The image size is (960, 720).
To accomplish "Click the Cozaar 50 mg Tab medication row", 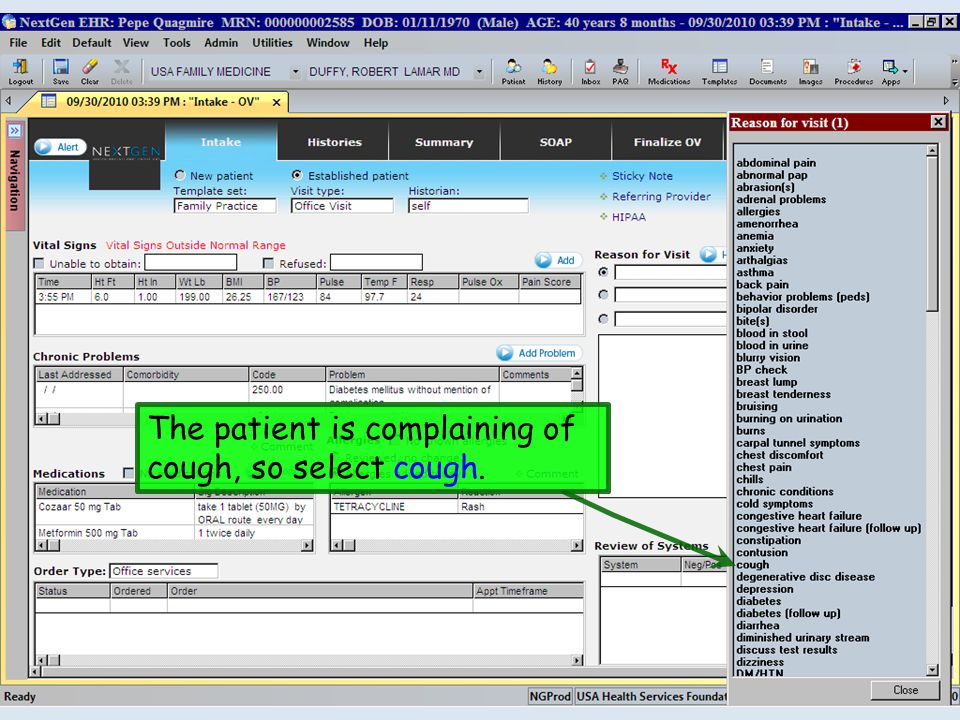I will 176,513.
